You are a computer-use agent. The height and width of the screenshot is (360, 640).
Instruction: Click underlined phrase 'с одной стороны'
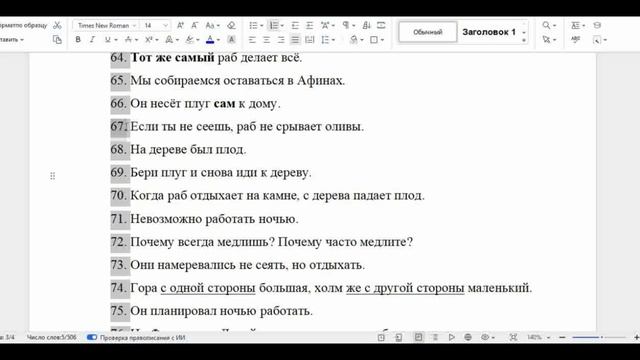click(x=208, y=288)
